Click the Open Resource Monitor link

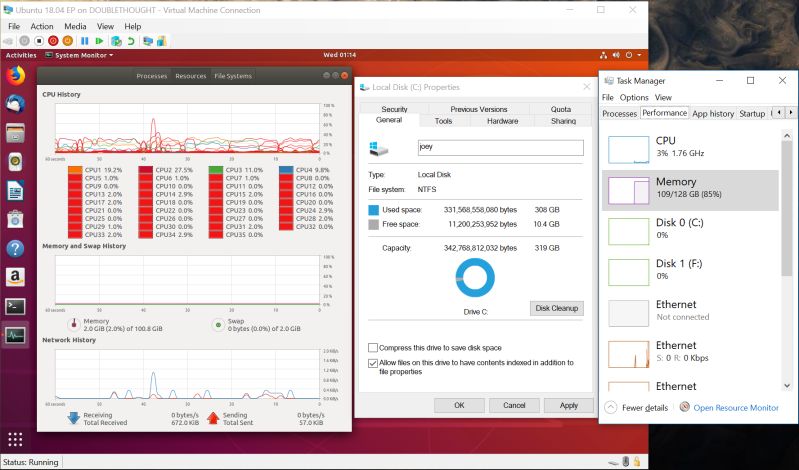pos(736,408)
